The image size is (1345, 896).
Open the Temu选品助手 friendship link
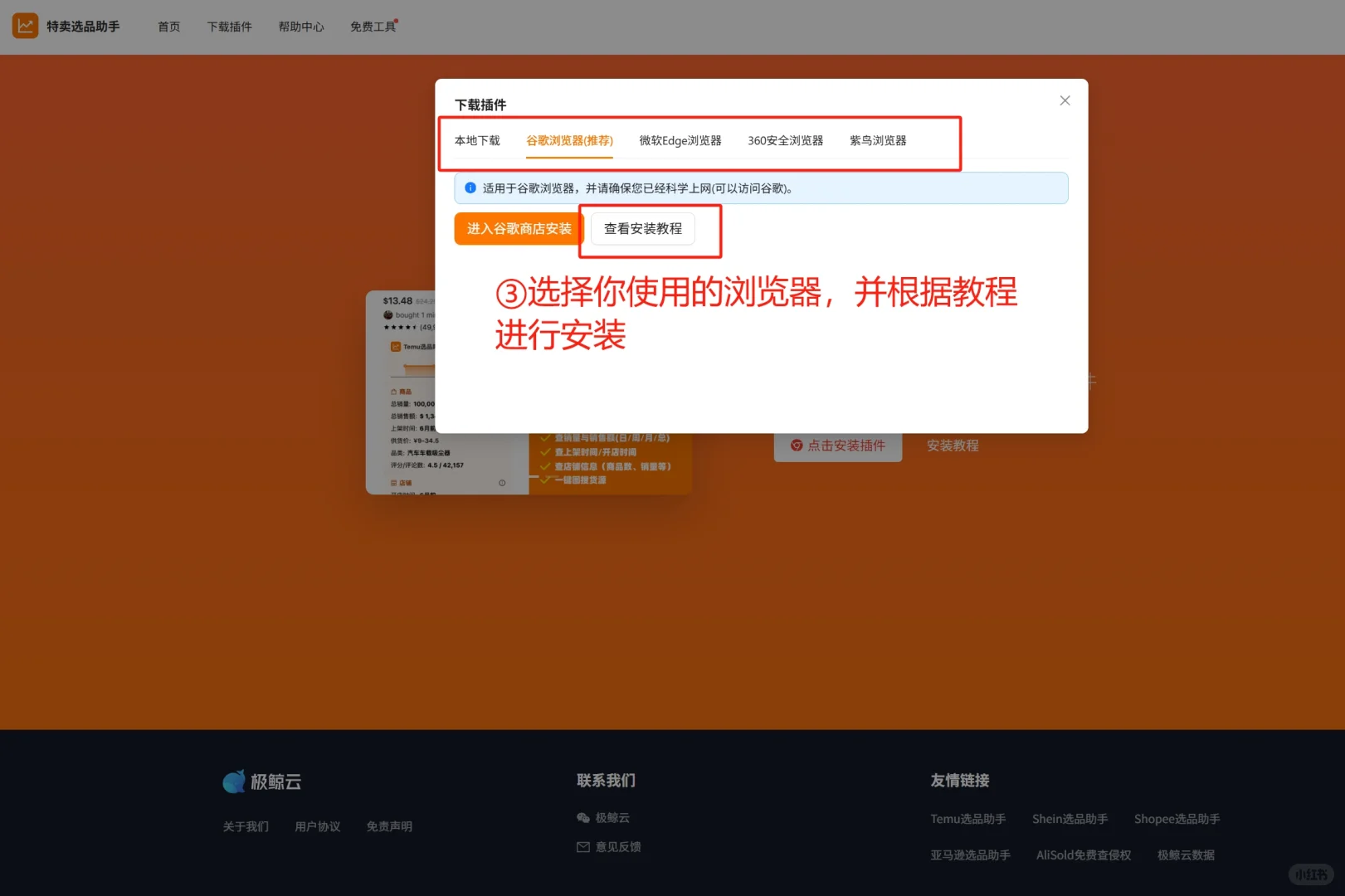pos(967,818)
